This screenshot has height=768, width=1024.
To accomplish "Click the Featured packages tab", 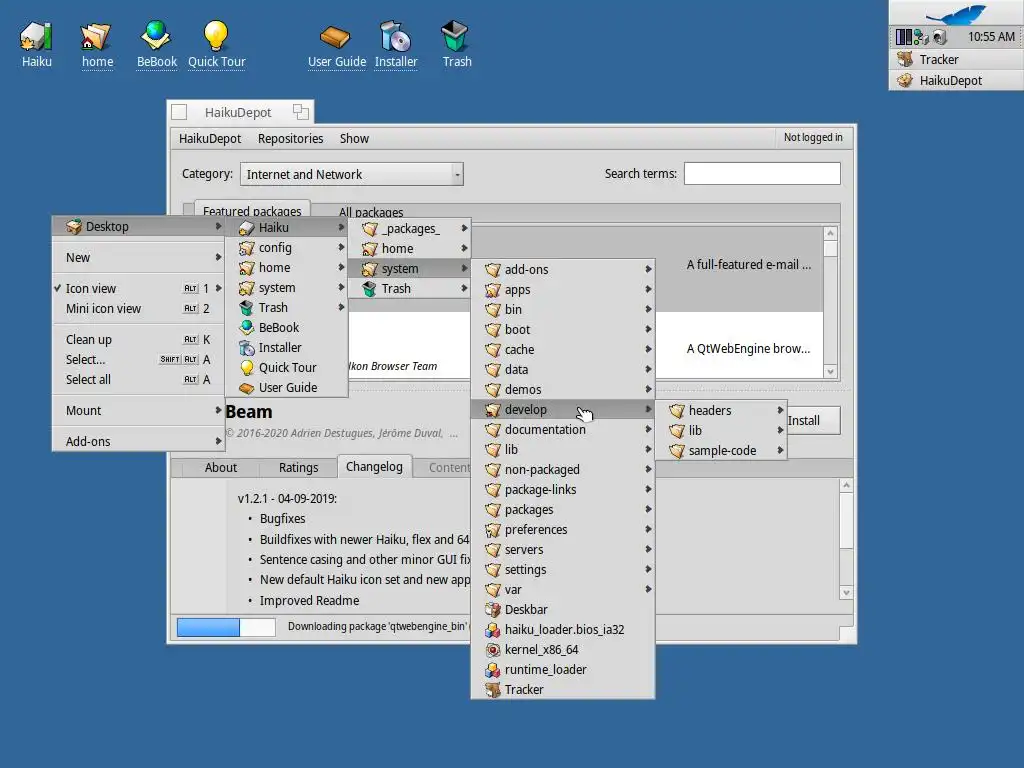I will click(x=252, y=210).
